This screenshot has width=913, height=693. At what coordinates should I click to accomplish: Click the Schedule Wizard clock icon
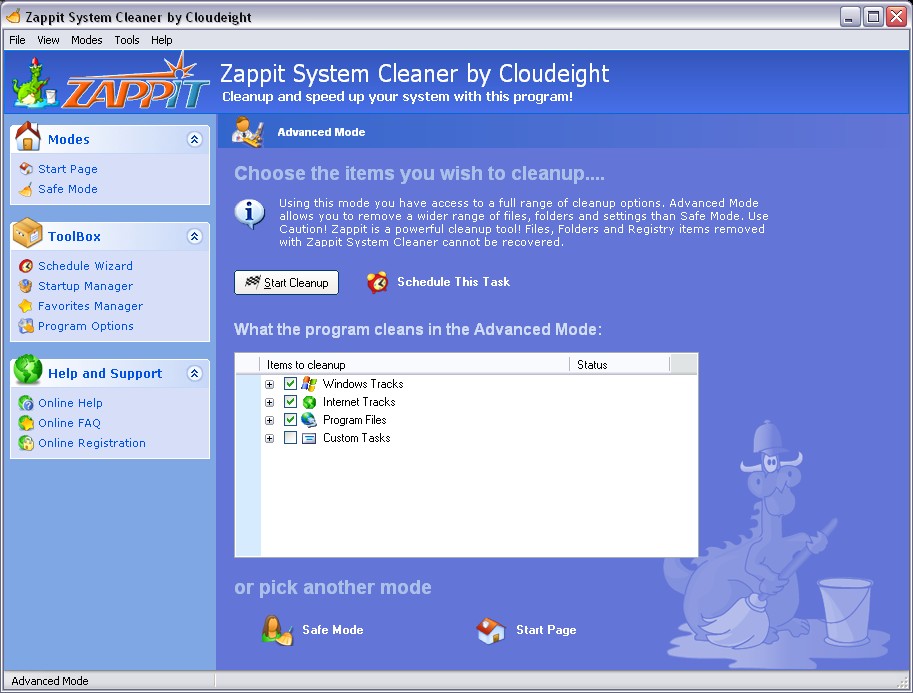26,266
